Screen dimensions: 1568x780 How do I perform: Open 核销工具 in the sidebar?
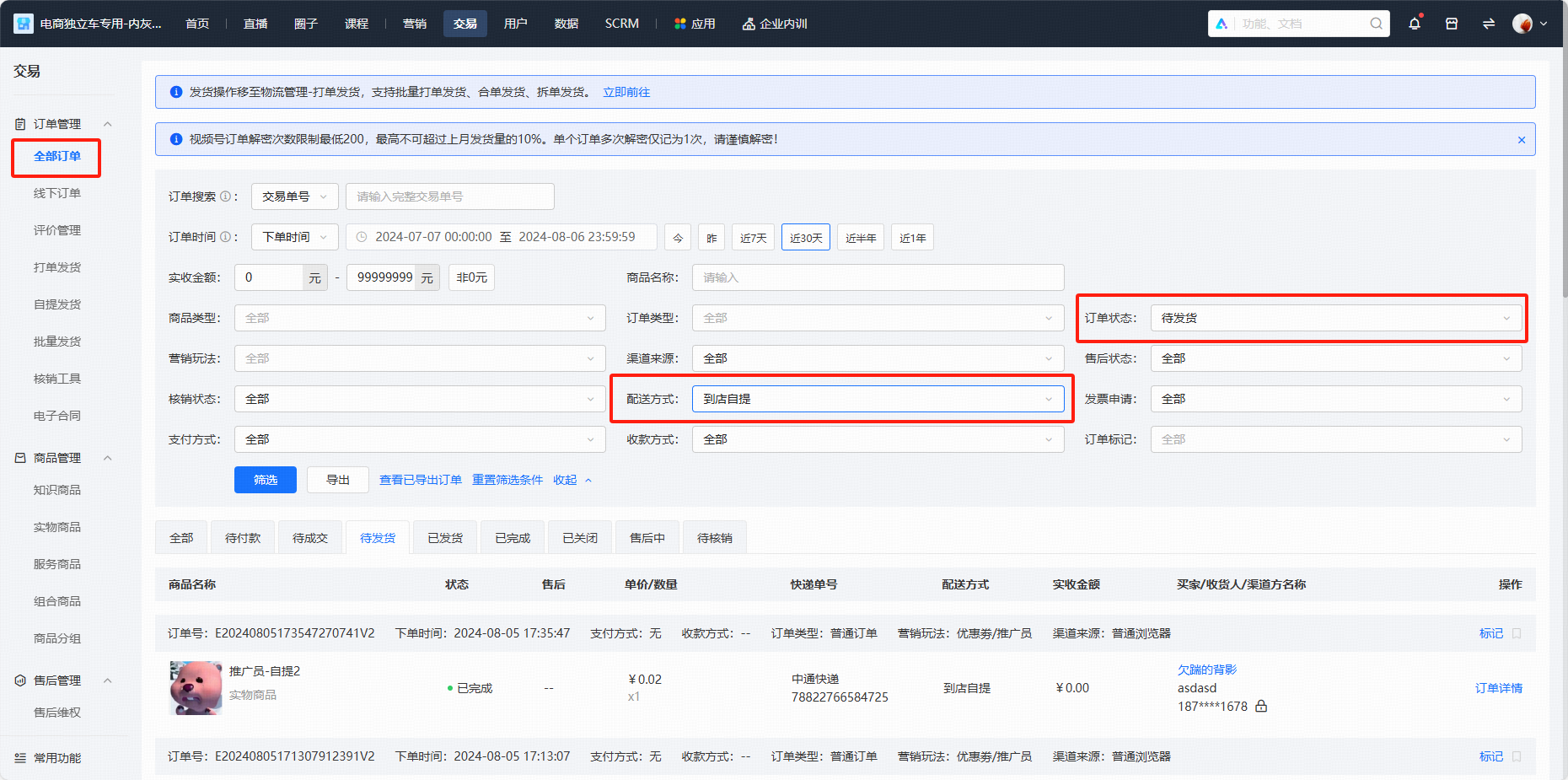pyautogui.click(x=57, y=379)
